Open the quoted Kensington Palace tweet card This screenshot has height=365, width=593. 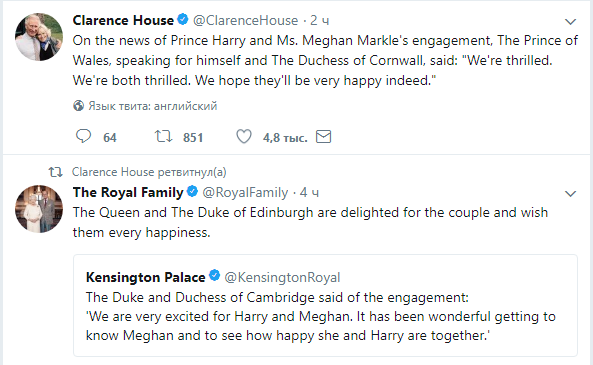[x=325, y=305]
